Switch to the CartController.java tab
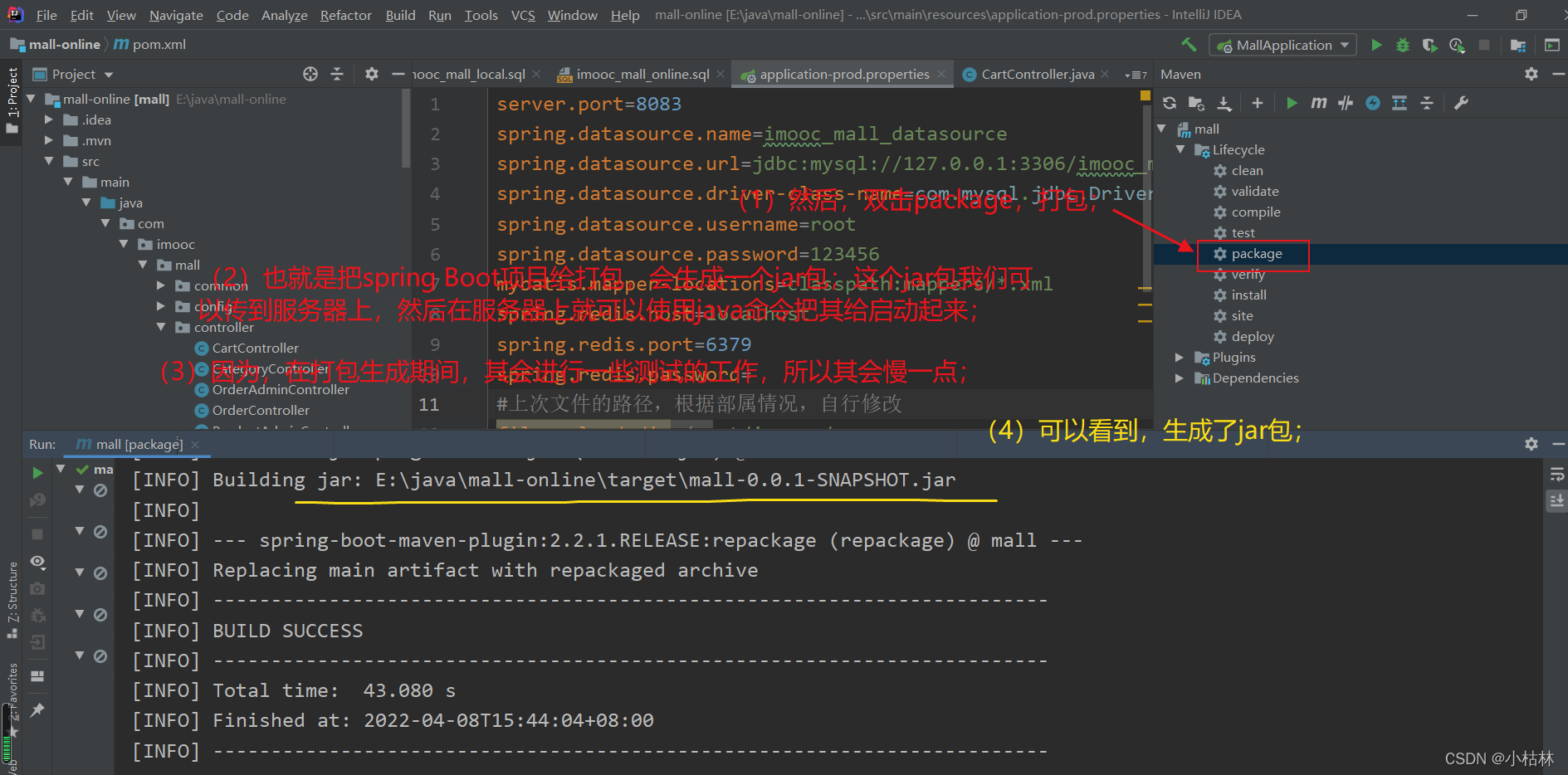Screen dimensions: 1568x775 click(x=1037, y=75)
